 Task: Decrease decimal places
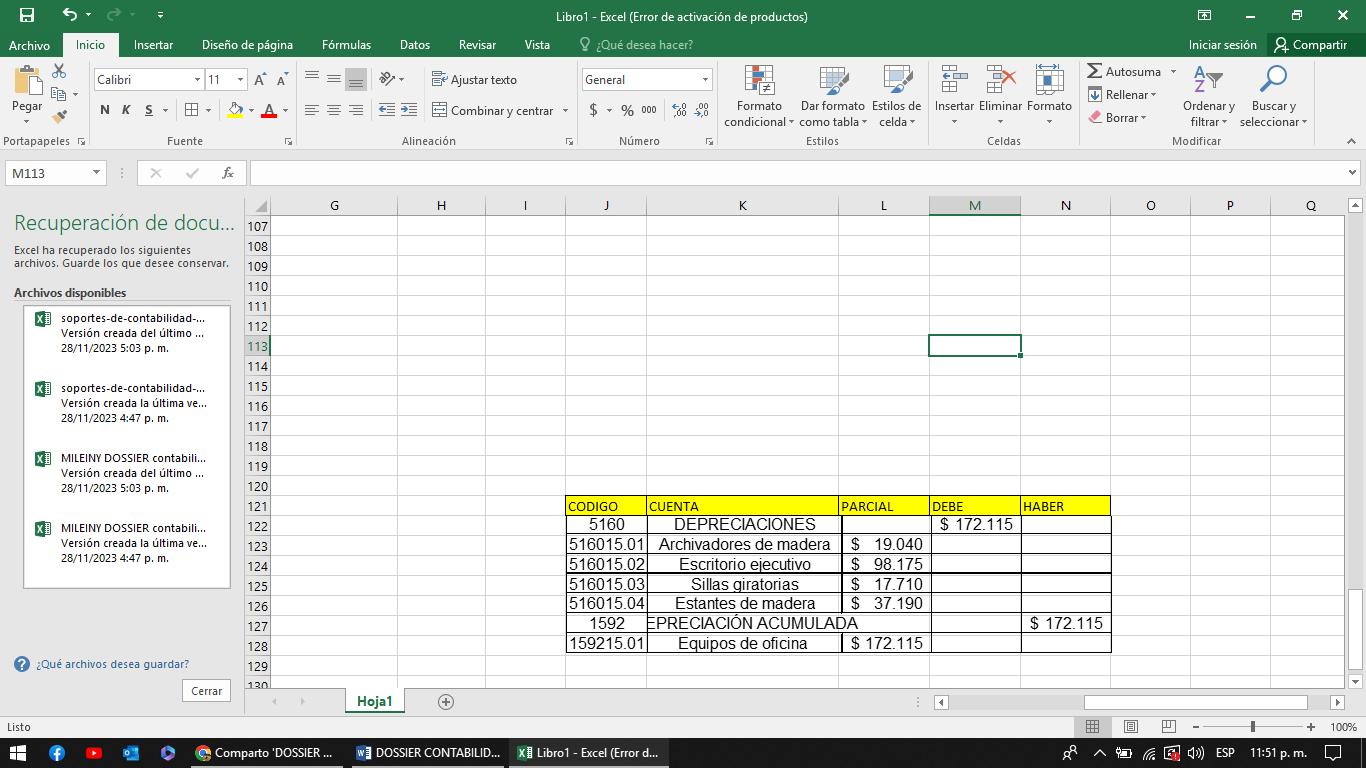pyautogui.click(x=702, y=110)
